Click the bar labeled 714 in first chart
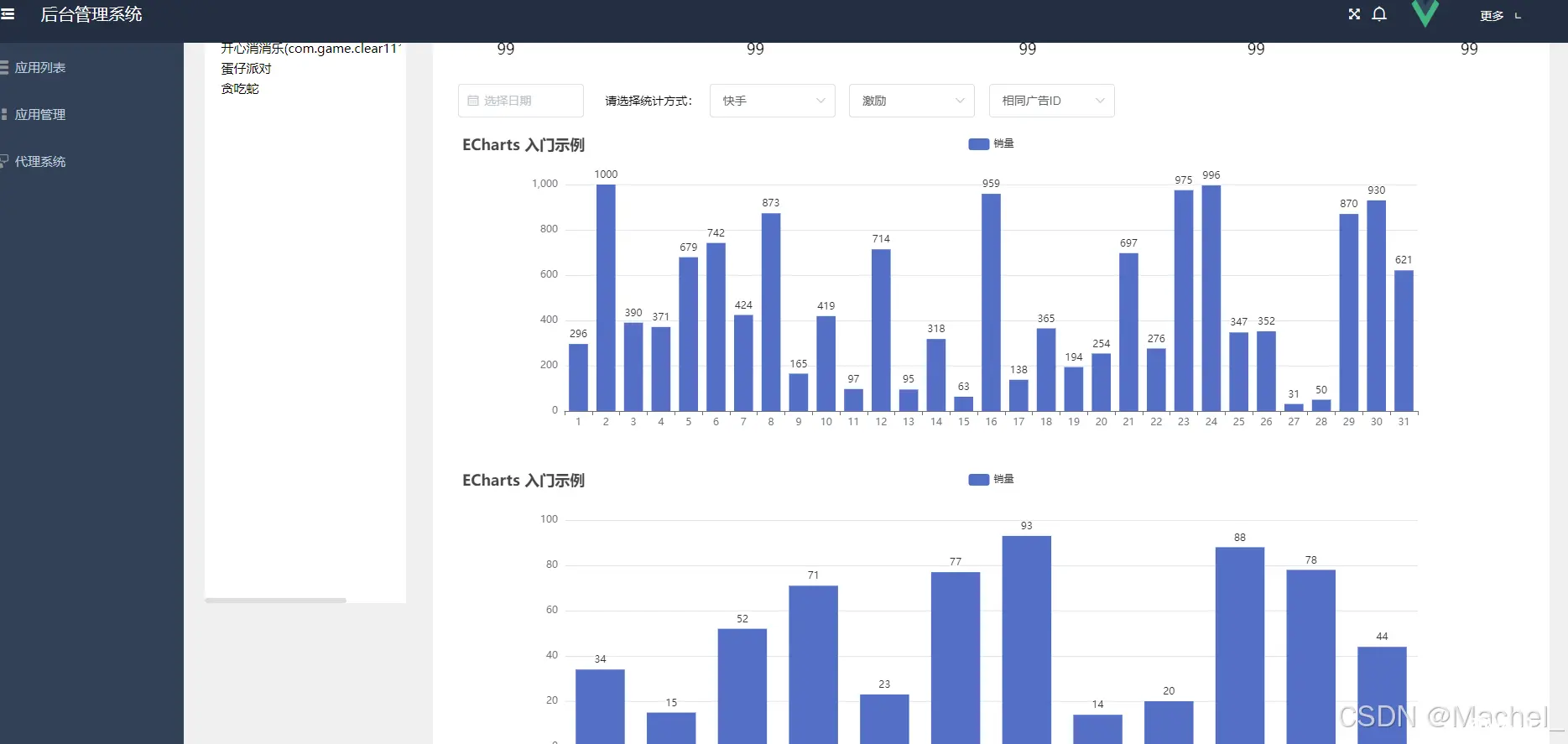The image size is (1568, 744). click(x=881, y=330)
